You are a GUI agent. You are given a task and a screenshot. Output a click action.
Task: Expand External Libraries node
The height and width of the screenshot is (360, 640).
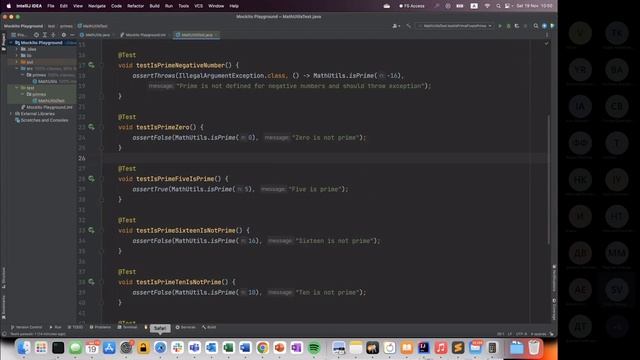pos(11,113)
